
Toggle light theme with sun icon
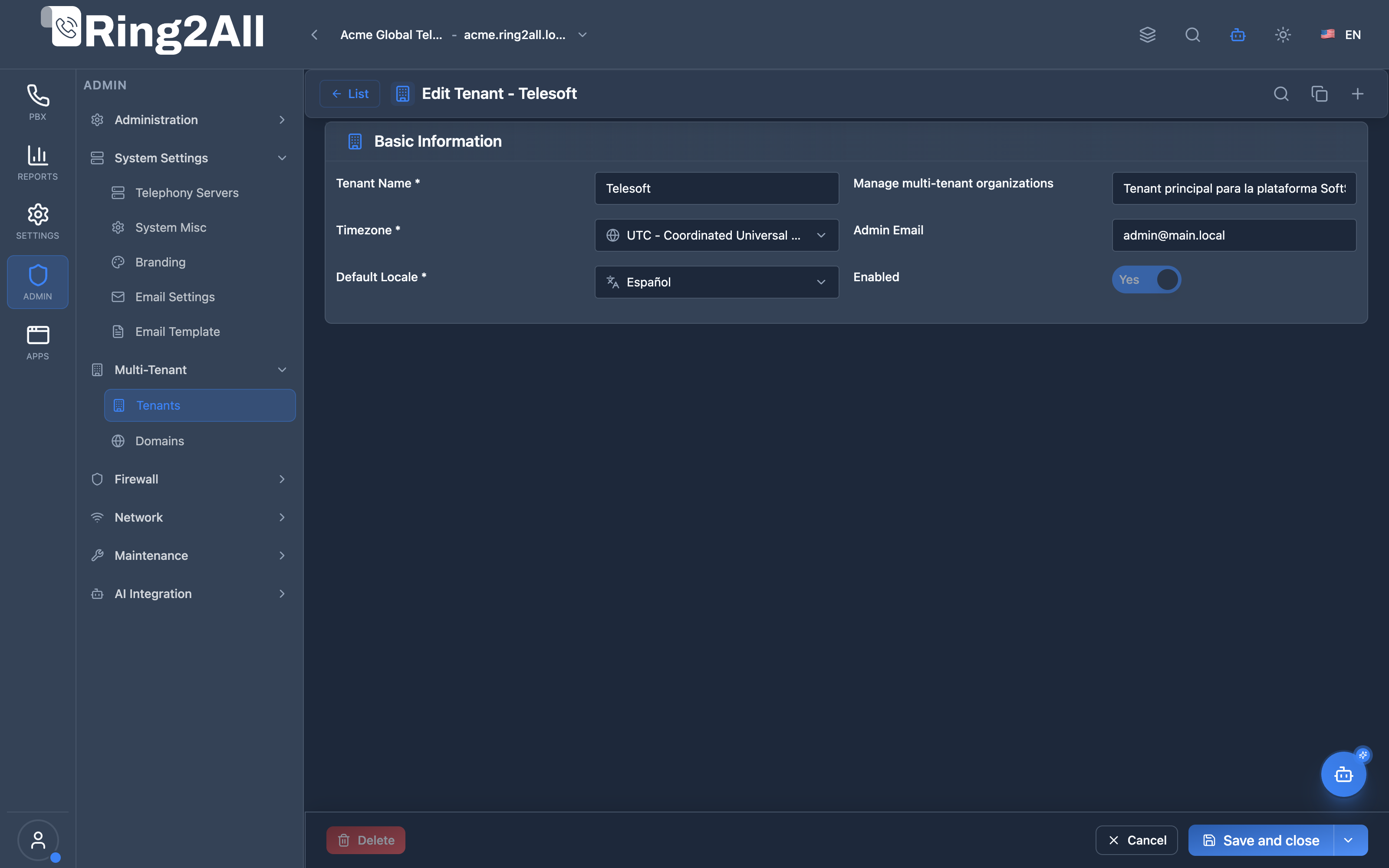pos(1283,34)
